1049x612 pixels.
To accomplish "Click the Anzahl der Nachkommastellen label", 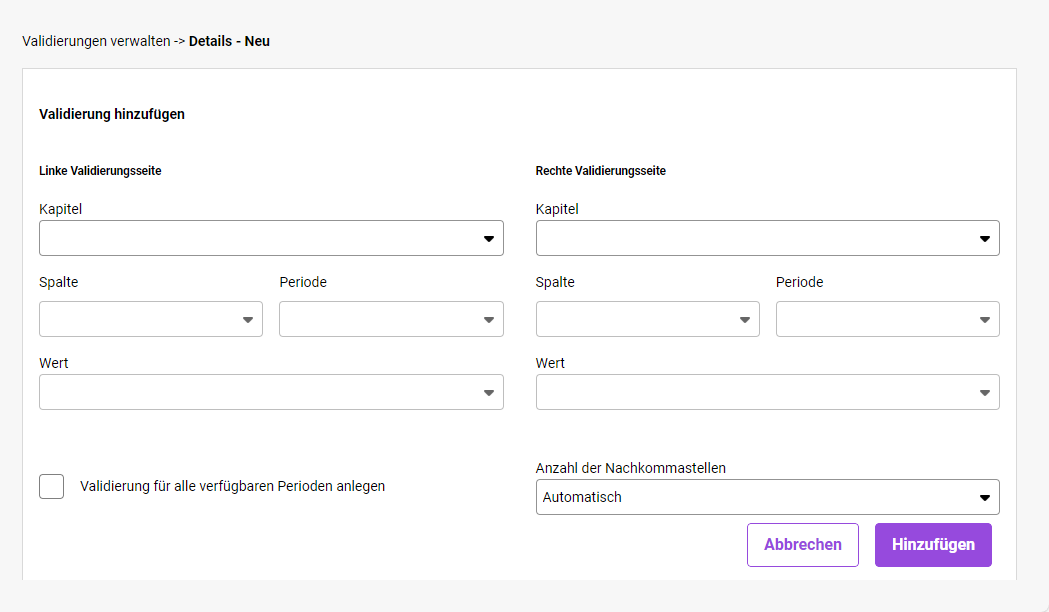I will pyautogui.click(x=631, y=468).
